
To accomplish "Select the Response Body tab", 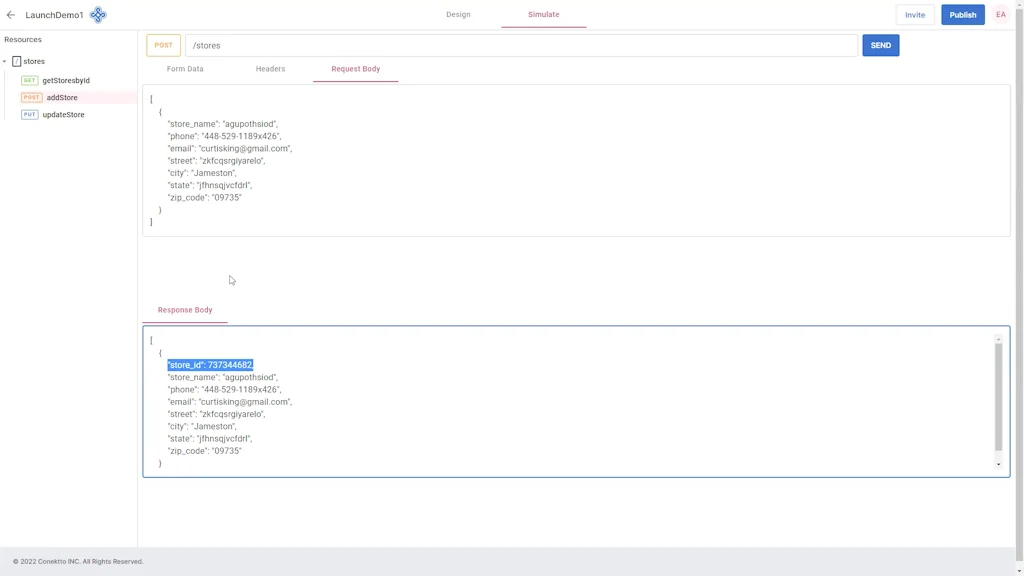I will 185,310.
